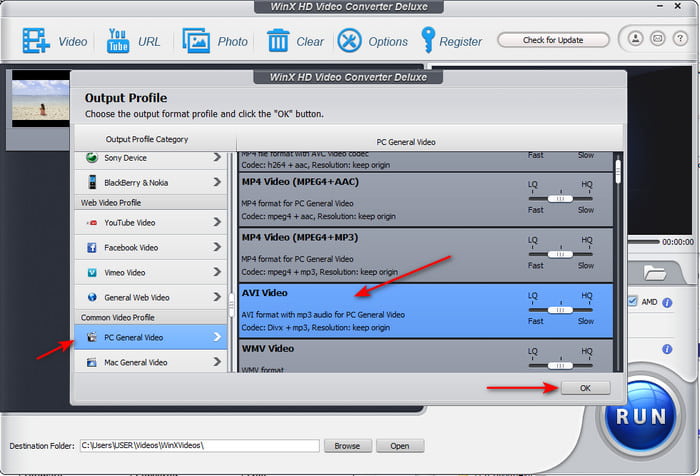700x476 pixels.
Task: Click the email envelope icon
Action: tap(658, 39)
